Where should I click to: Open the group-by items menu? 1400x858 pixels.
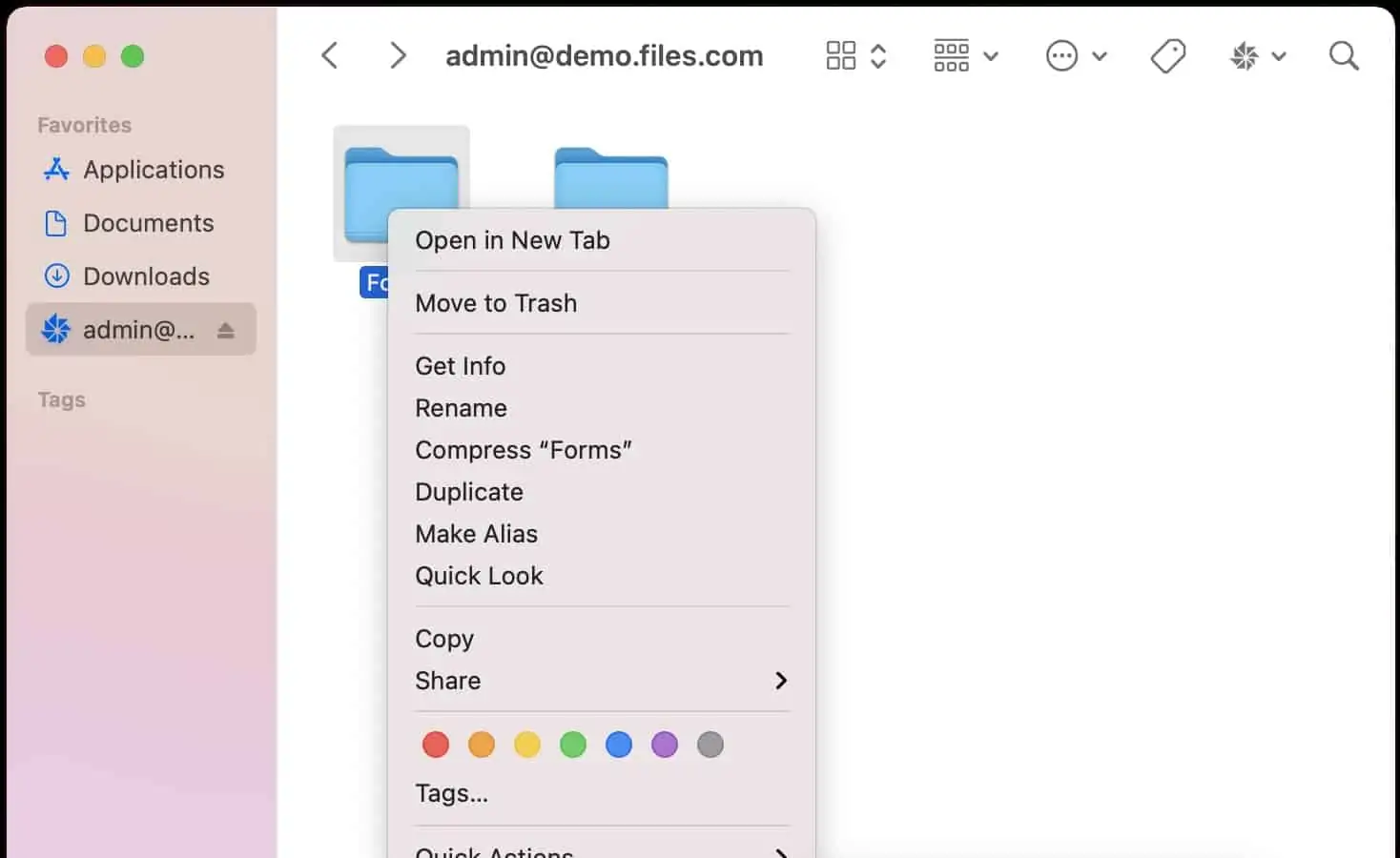coord(951,56)
